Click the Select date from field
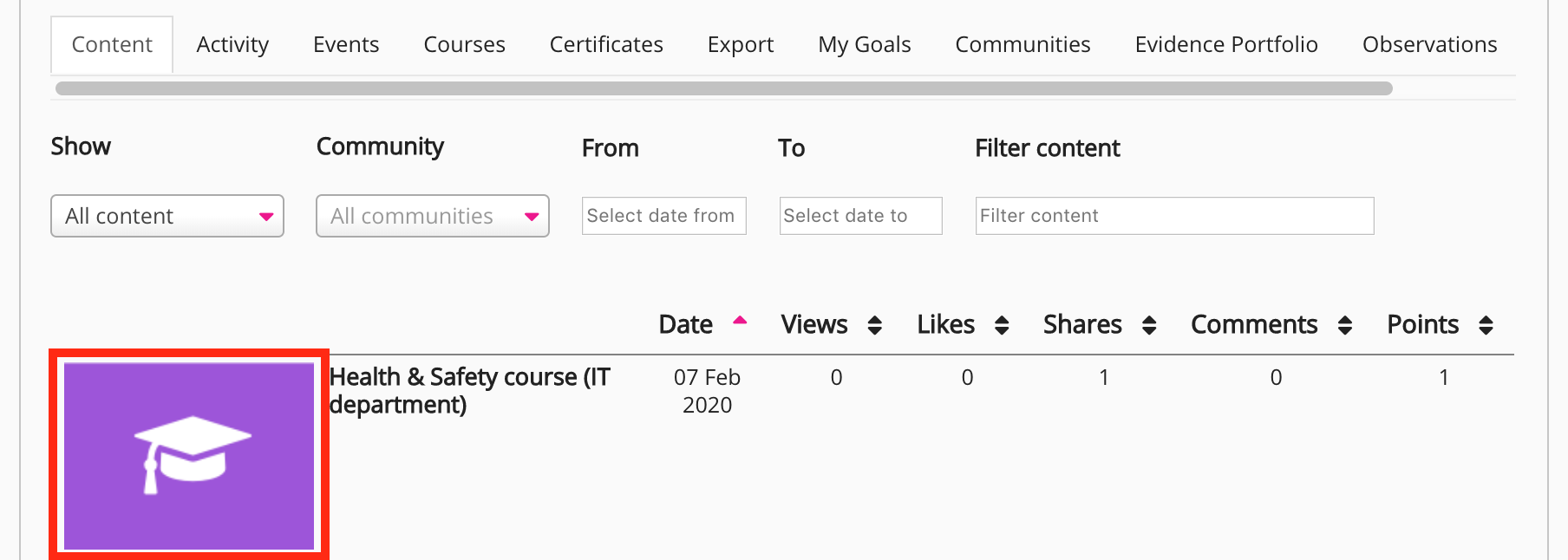Screen dimensions: 1568x560 (x=663, y=216)
